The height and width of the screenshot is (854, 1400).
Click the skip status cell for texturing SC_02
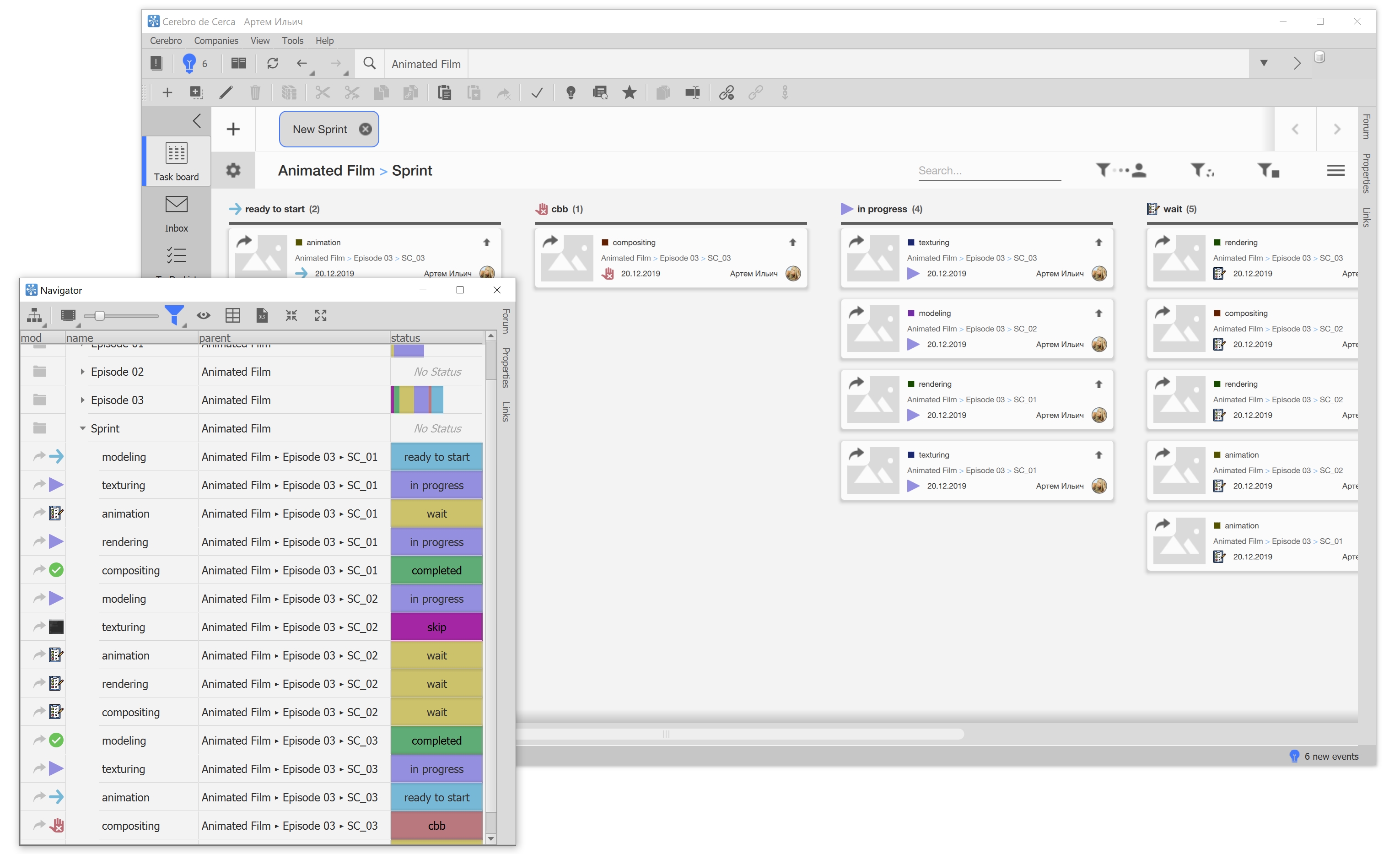436,627
